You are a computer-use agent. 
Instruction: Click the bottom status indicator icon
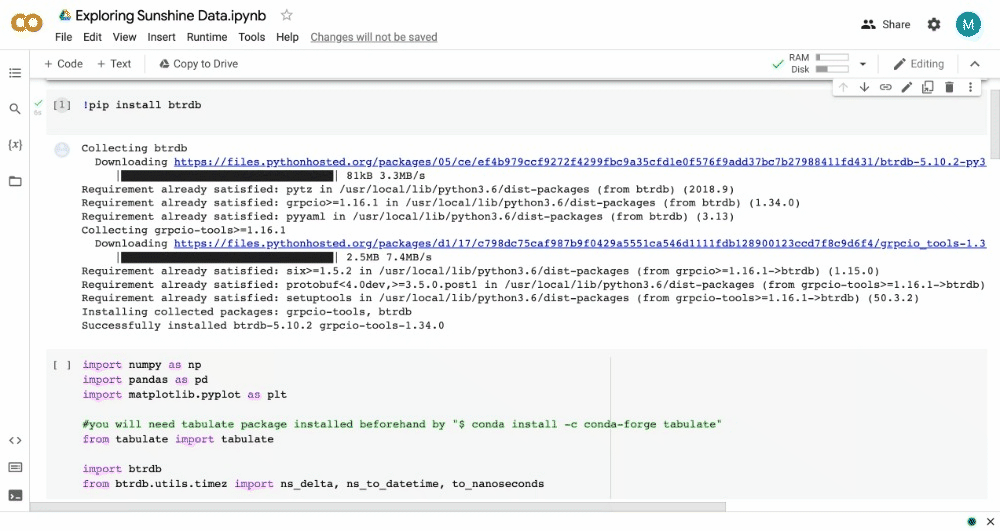coord(971,521)
